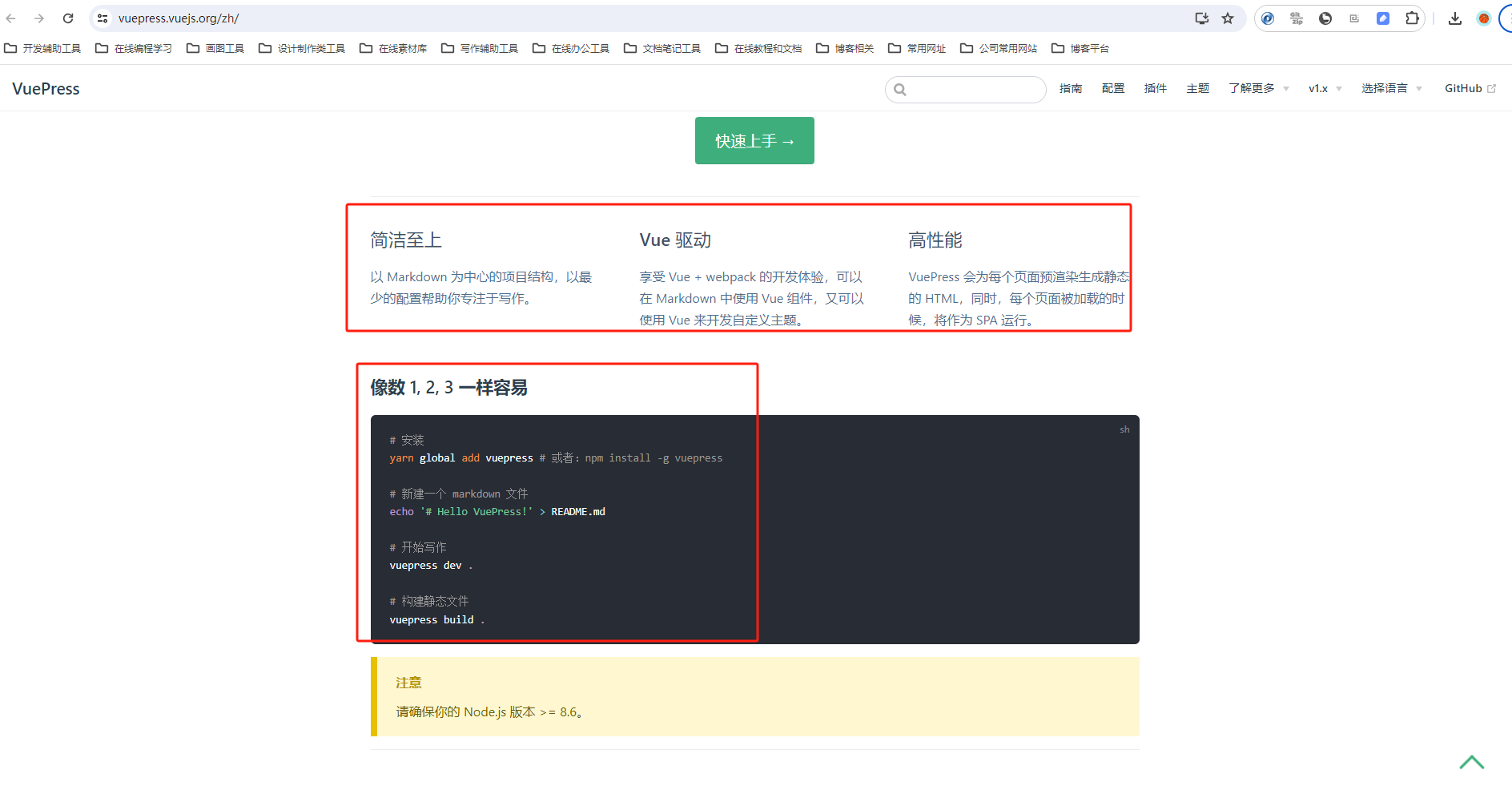Go to VuePress home via the logo
The width and height of the screenshot is (1512, 786).
coord(46,89)
